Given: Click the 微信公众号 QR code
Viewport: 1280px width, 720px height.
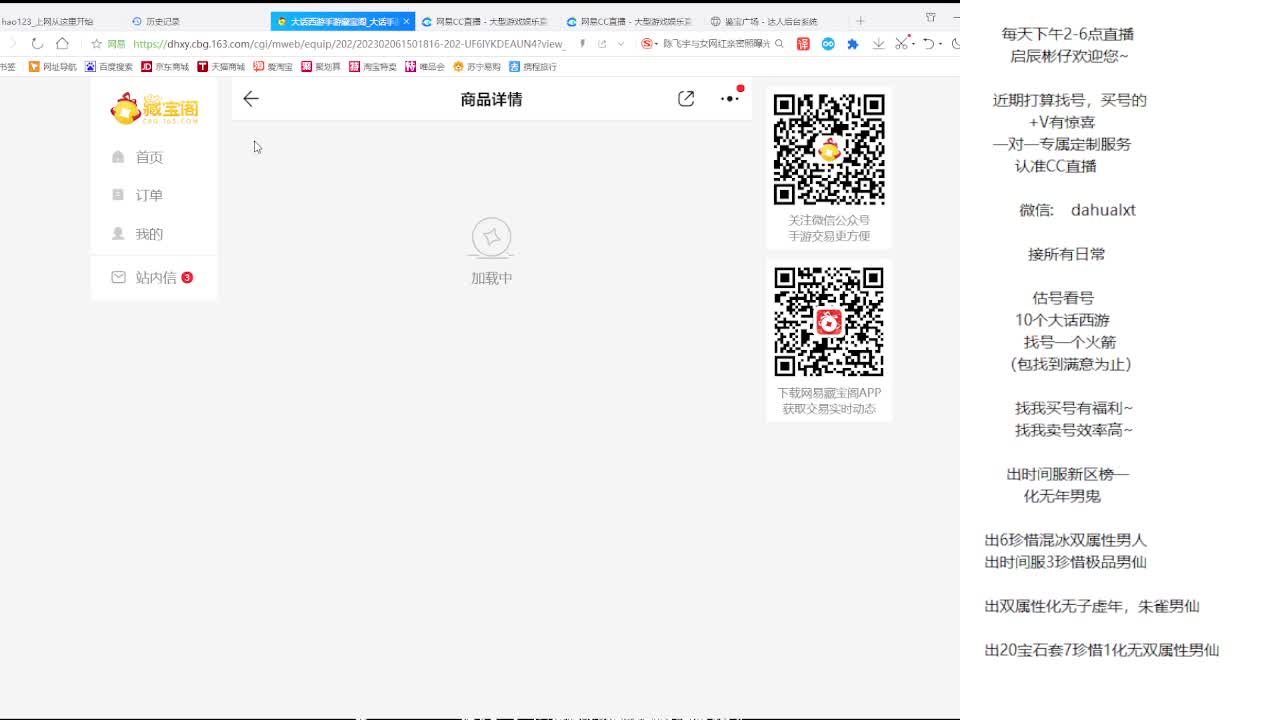Looking at the screenshot, I should 829,150.
